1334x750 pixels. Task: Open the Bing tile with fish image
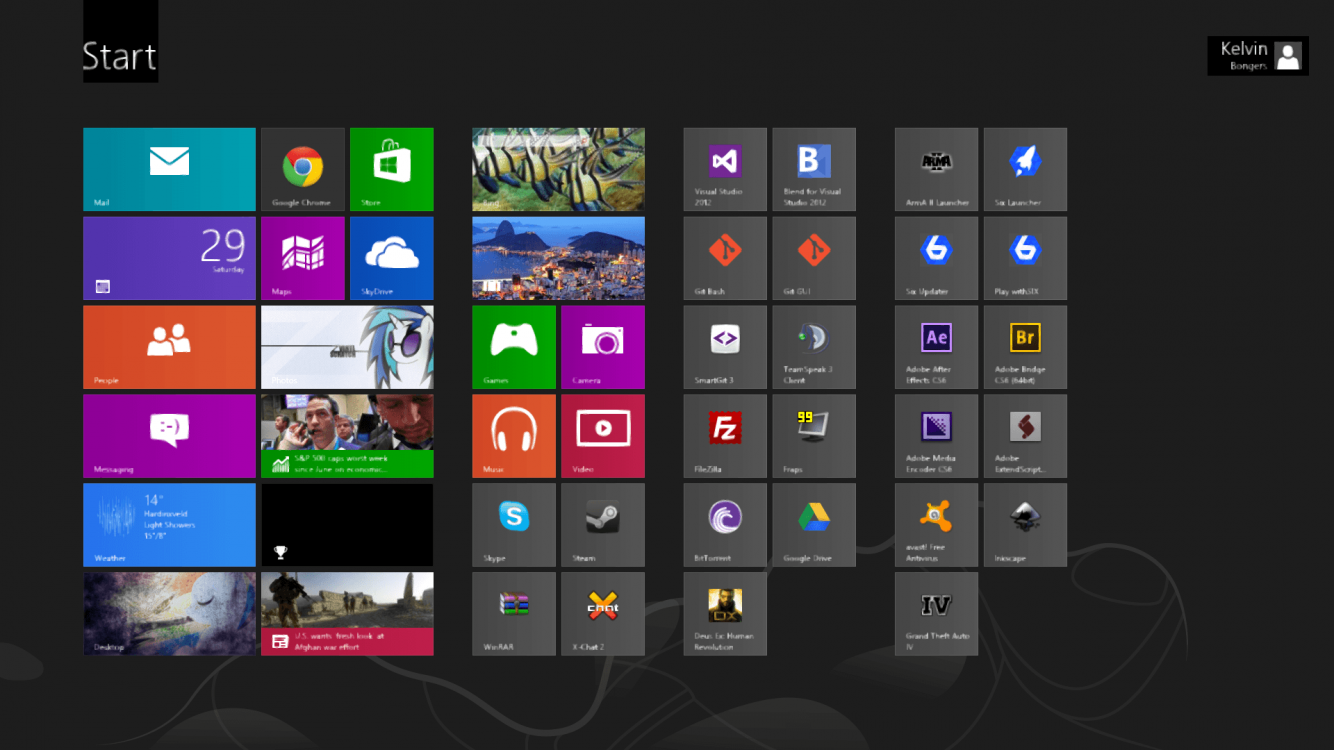[558, 169]
